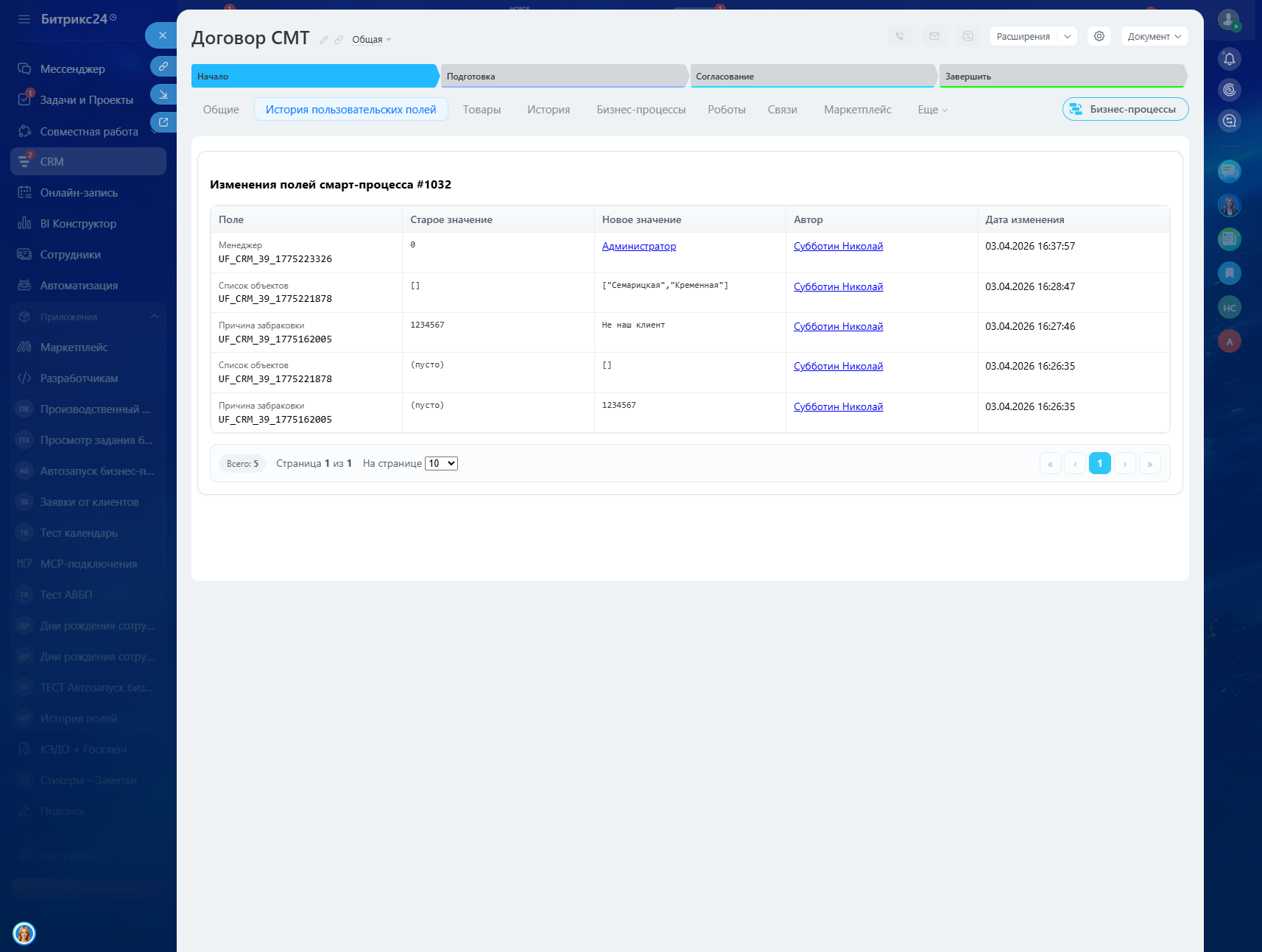Screen dimensions: 1262x952
Task: Select the Завершить stage
Action: tap(1061, 77)
